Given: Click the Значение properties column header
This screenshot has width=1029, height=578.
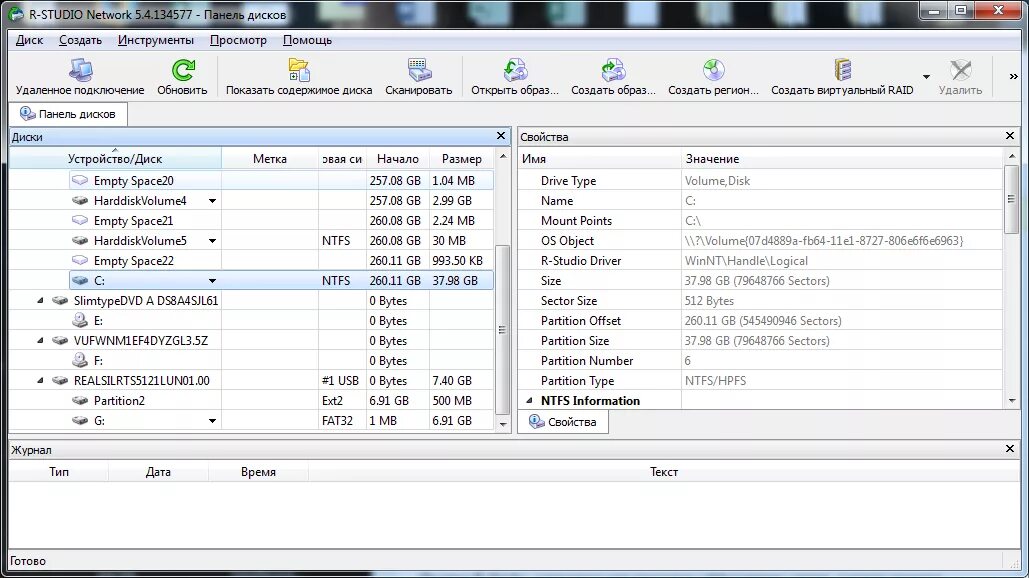Looking at the screenshot, I should click(842, 159).
